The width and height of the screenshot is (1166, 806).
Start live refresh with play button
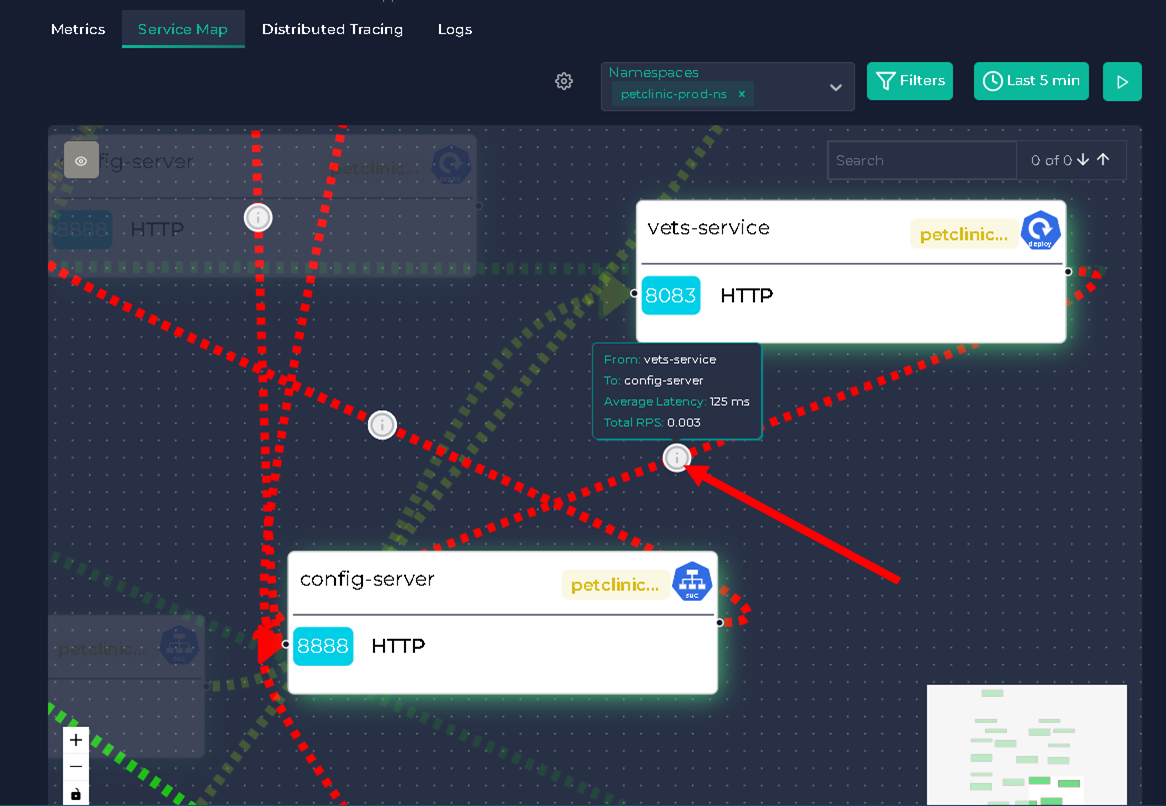(1122, 82)
